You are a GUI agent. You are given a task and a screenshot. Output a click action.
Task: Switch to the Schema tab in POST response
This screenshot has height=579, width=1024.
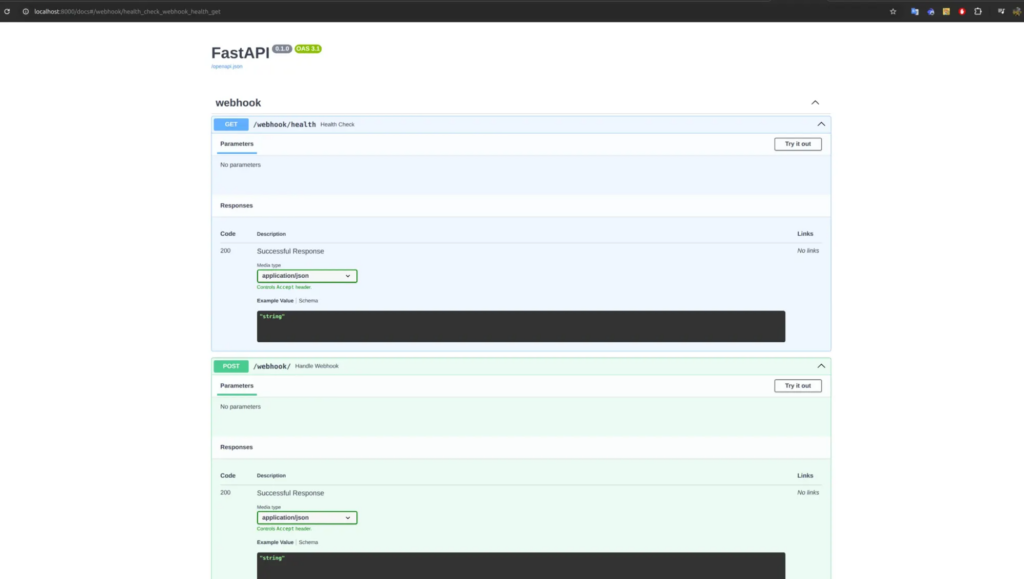[308, 542]
